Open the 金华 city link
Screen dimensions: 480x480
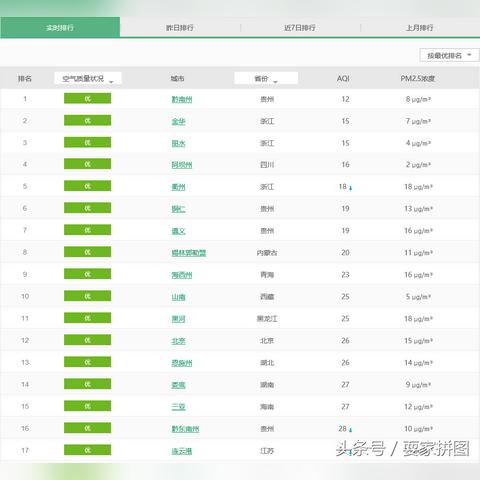(x=178, y=121)
